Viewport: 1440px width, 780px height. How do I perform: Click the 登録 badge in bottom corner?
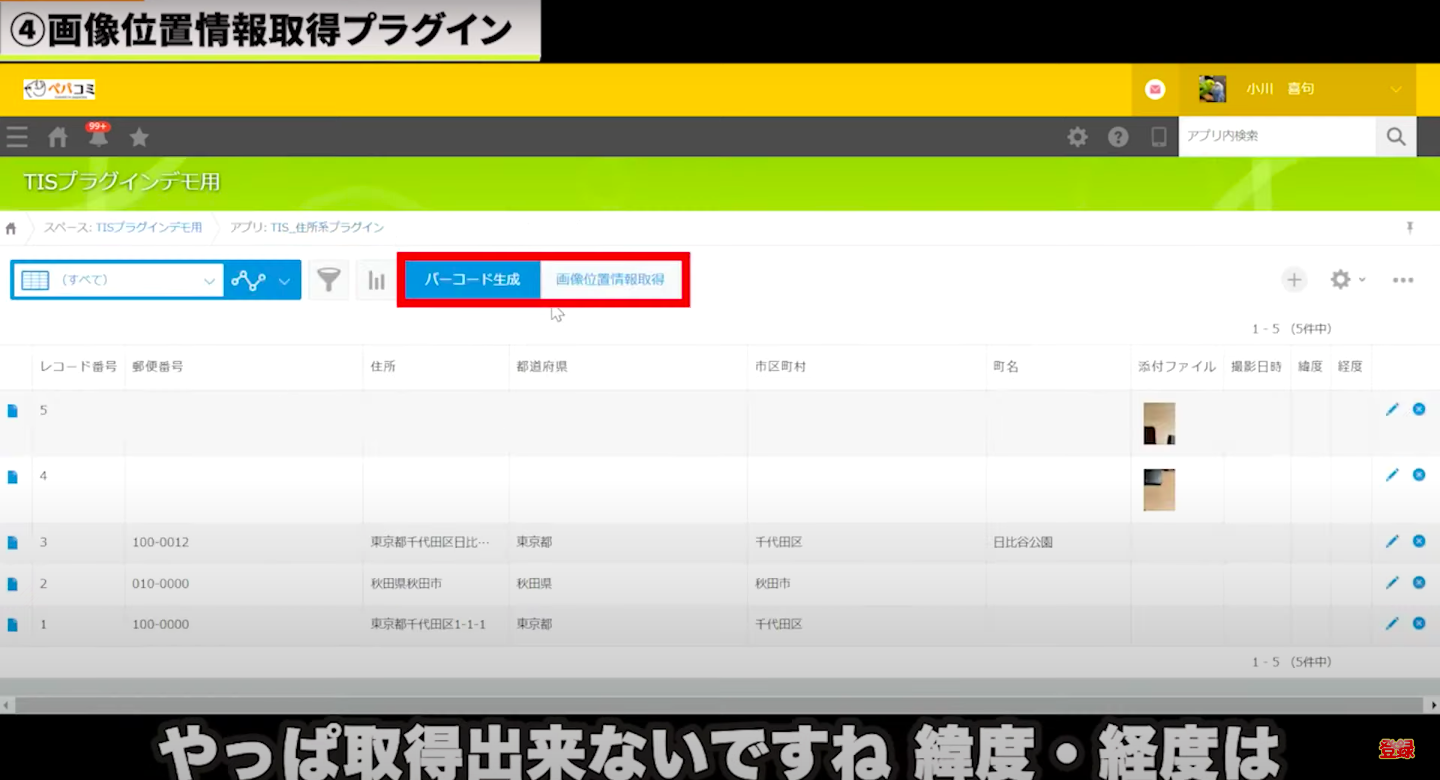coord(1396,748)
